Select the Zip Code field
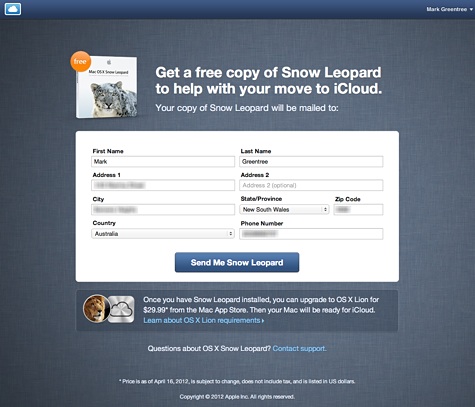The width and height of the screenshot is (475, 407). point(358,210)
